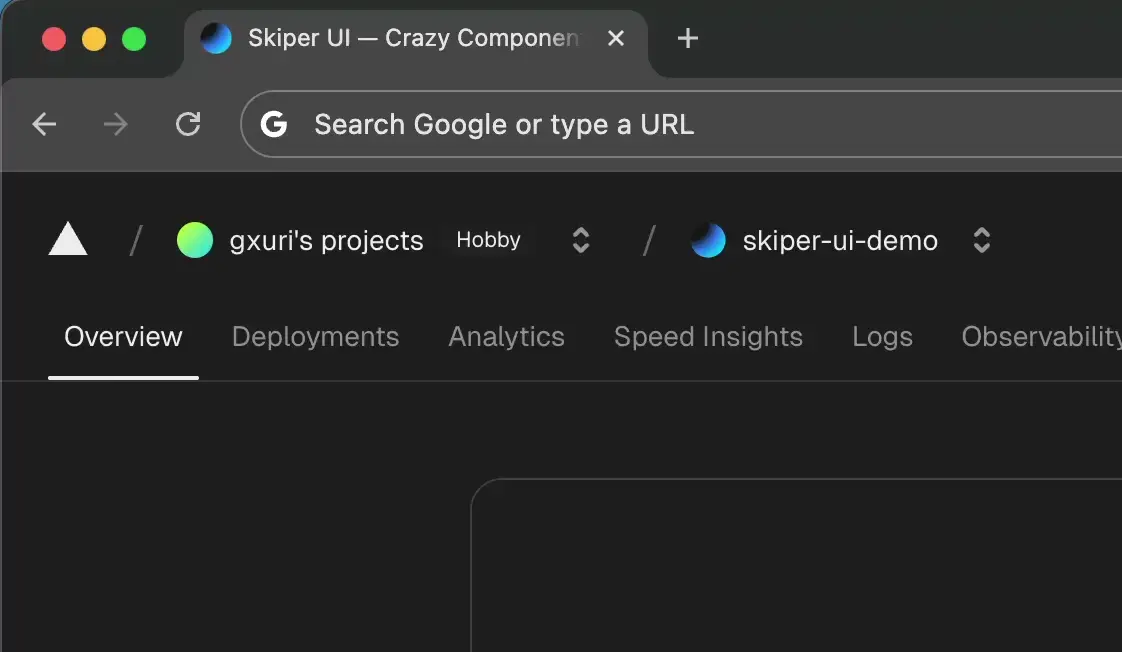Open the skiper-ui-demo project switcher
This screenshot has width=1122, height=652.
tap(981, 240)
